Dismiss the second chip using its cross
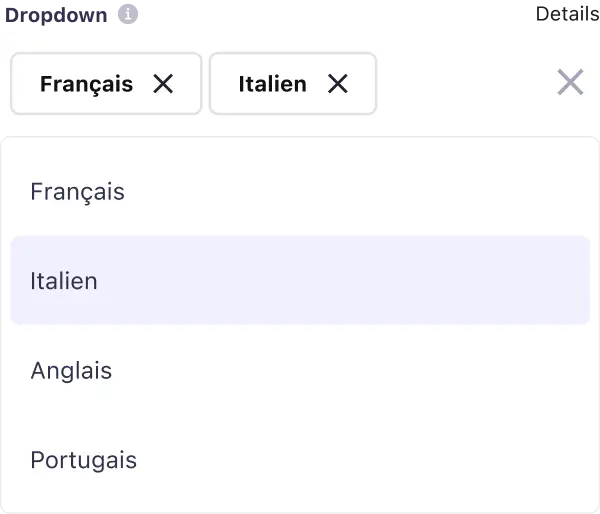 point(338,84)
